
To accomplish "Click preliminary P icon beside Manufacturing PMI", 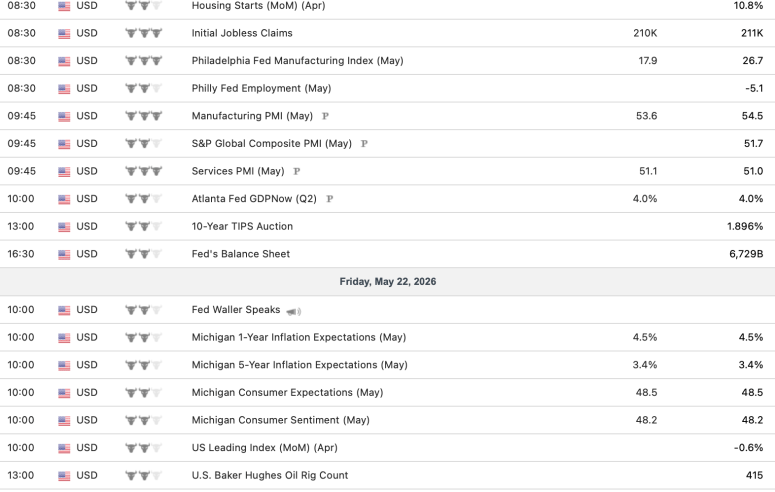I will point(325,116).
